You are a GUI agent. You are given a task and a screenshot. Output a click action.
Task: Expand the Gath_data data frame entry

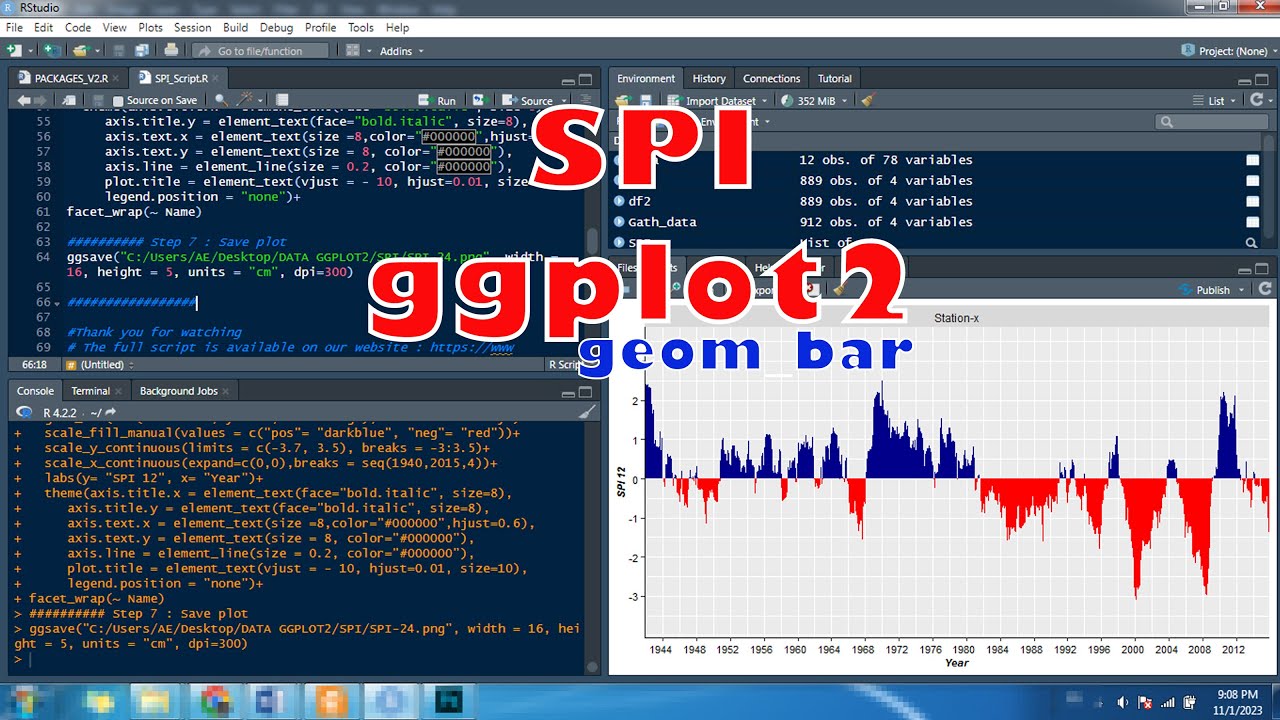click(618, 222)
